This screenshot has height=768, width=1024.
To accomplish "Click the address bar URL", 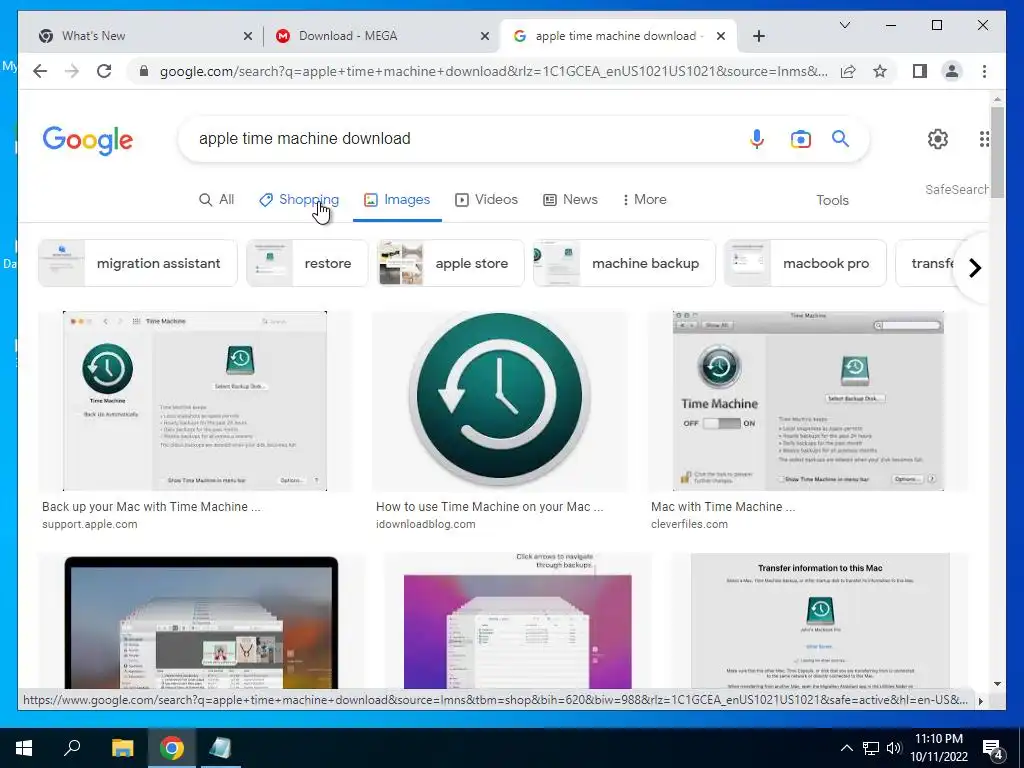I will [x=493, y=71].
